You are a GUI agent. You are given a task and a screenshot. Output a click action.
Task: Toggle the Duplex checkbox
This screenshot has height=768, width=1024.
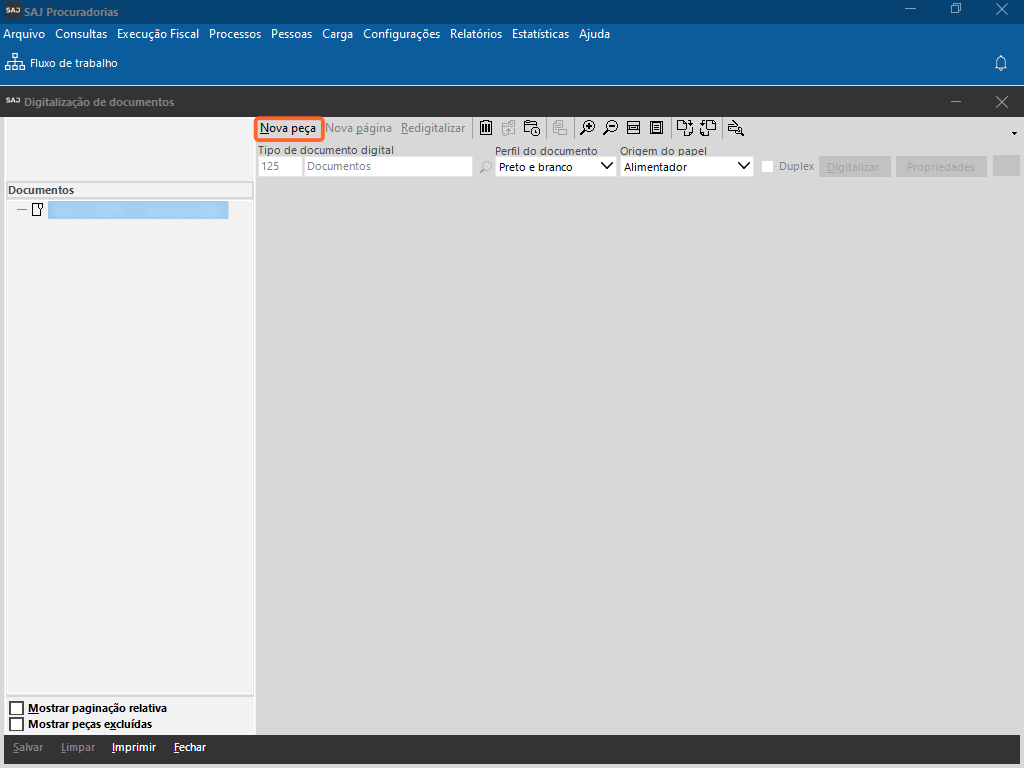click(x=768, y=167)
